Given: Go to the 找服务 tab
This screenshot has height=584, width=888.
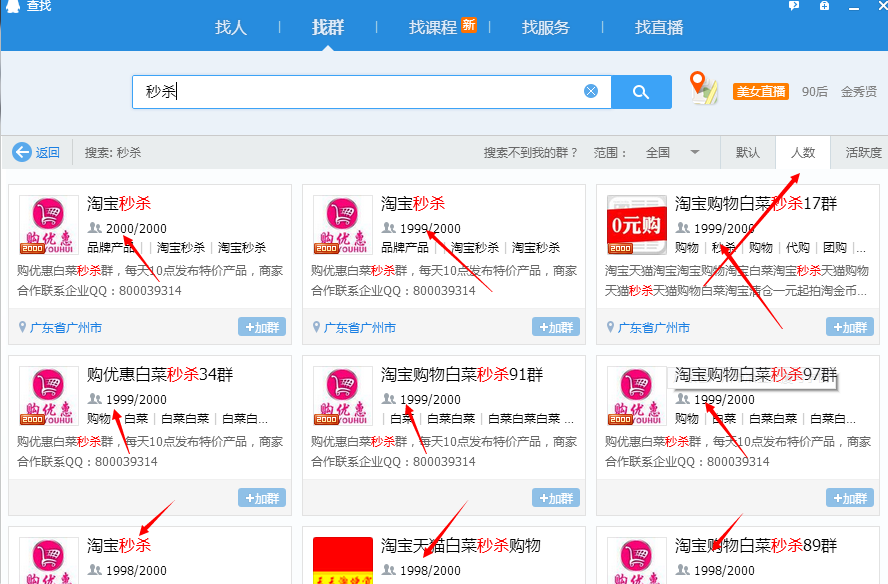Looking at the screenshot, I should (545, 27).
